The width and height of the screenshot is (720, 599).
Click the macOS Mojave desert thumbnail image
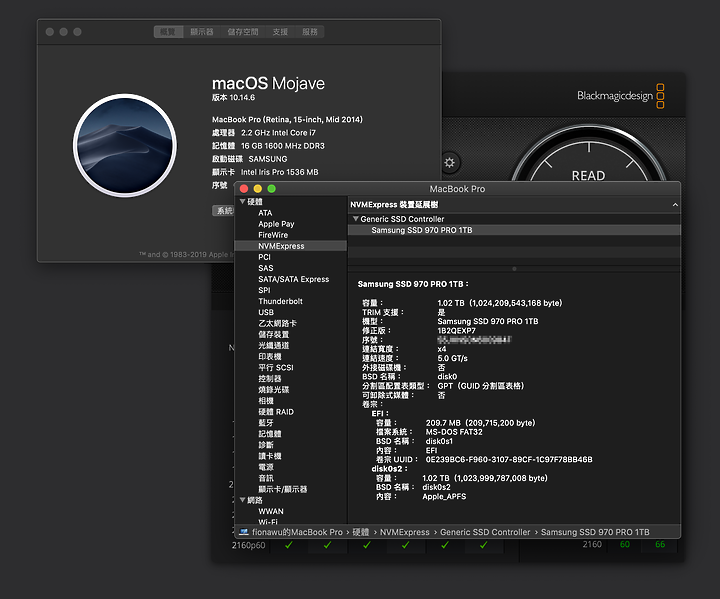[x=125, y=146]
